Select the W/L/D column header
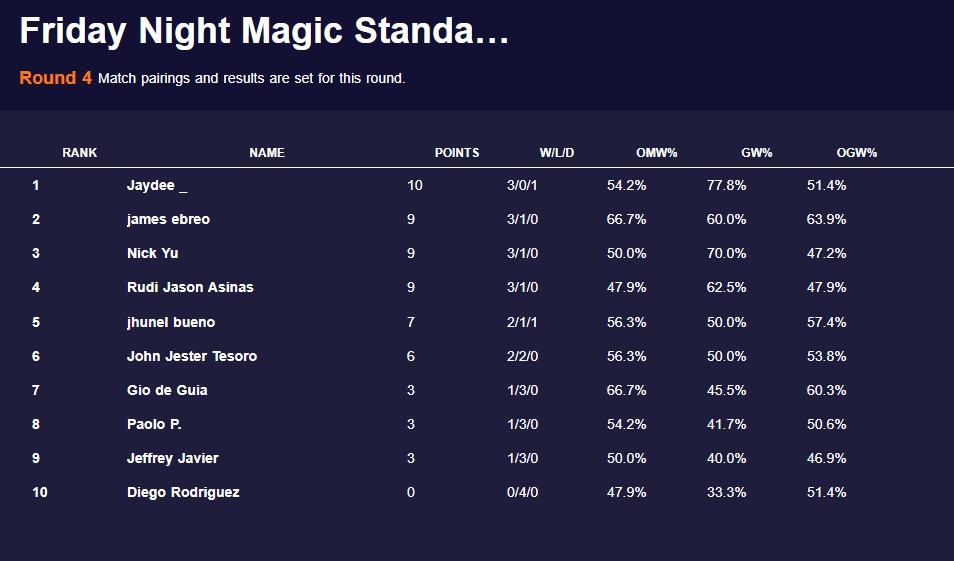This screenshot has height=561, width=954. (557, 153)
